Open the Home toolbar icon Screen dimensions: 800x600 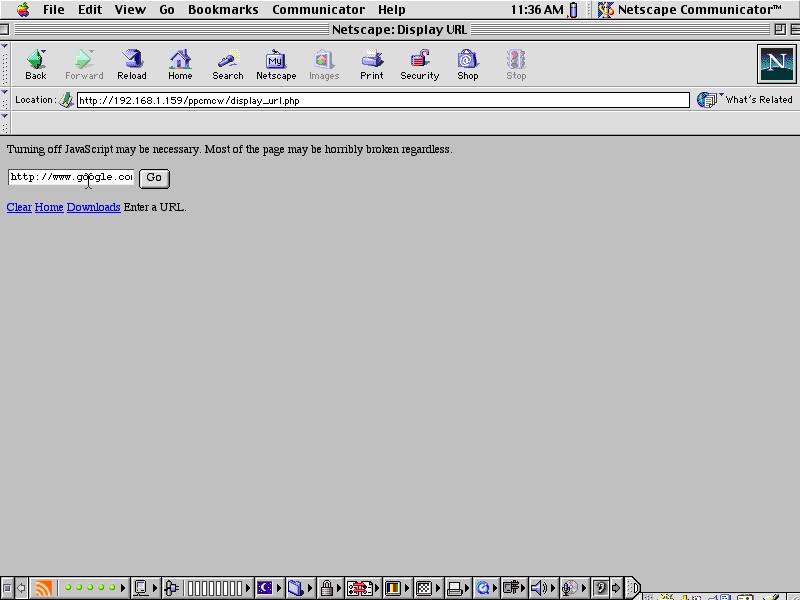click(x=180, y=64)
